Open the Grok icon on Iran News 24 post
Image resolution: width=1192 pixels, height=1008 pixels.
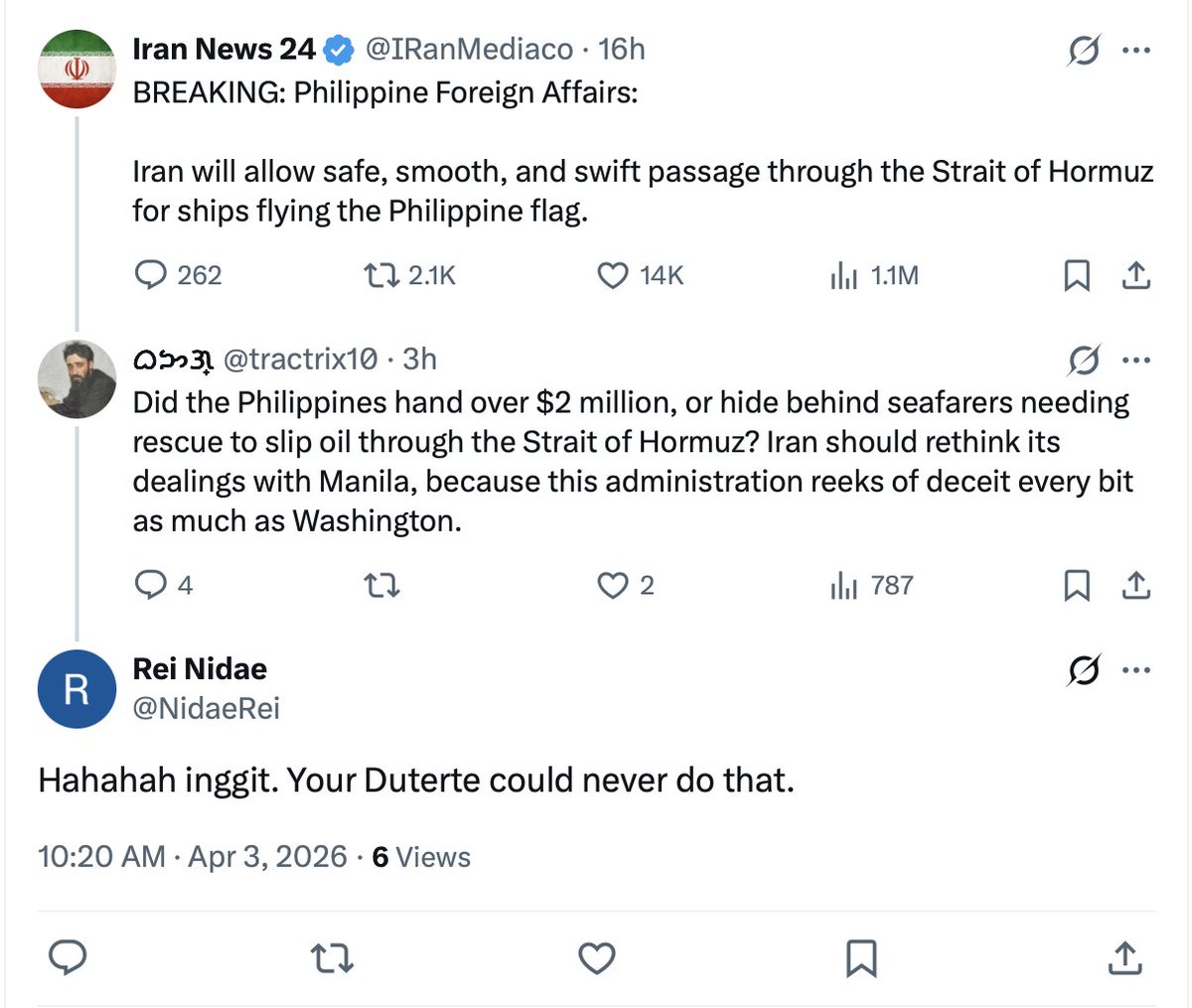1083,50
